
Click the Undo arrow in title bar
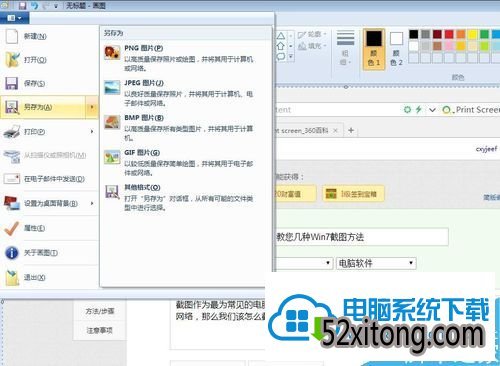point(34,5)
